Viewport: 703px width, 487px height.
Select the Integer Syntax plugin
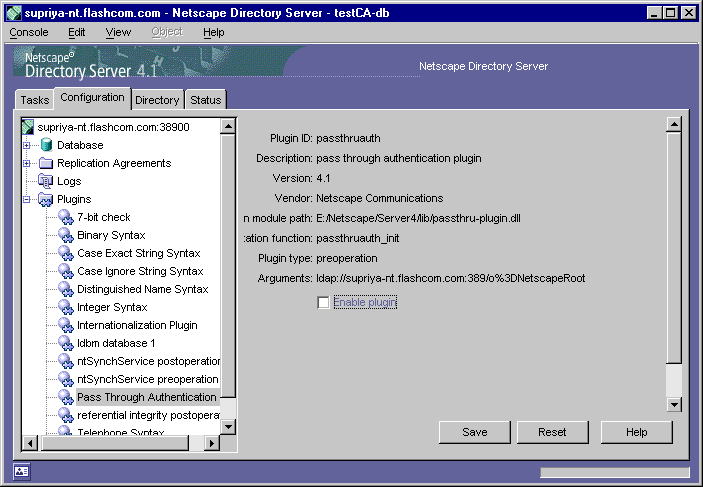(x=112, y=307)
